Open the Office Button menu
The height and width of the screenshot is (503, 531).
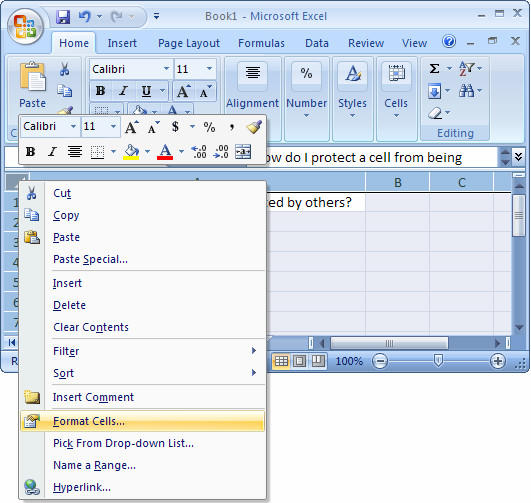pos(25,27)
